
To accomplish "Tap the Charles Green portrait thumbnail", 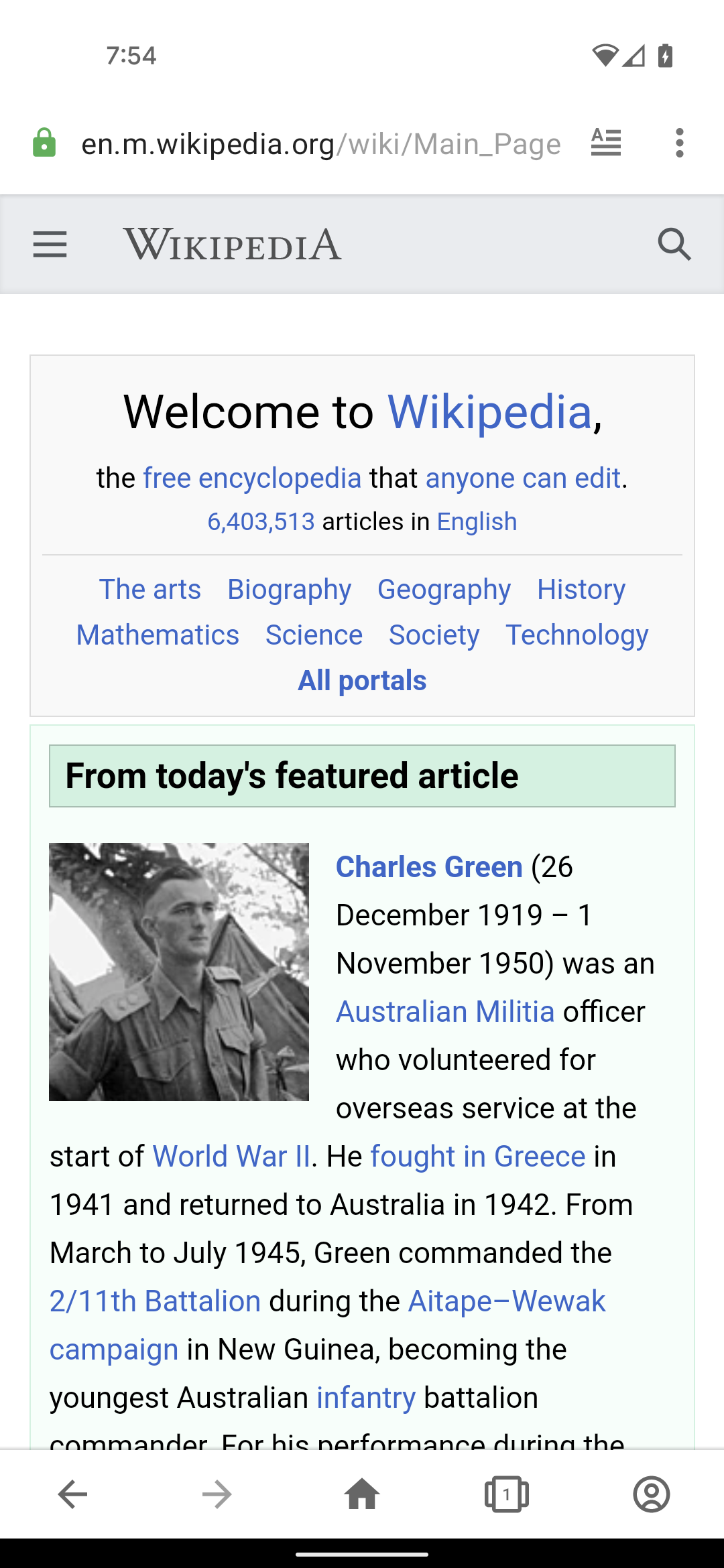I will (x=179, y=972).
